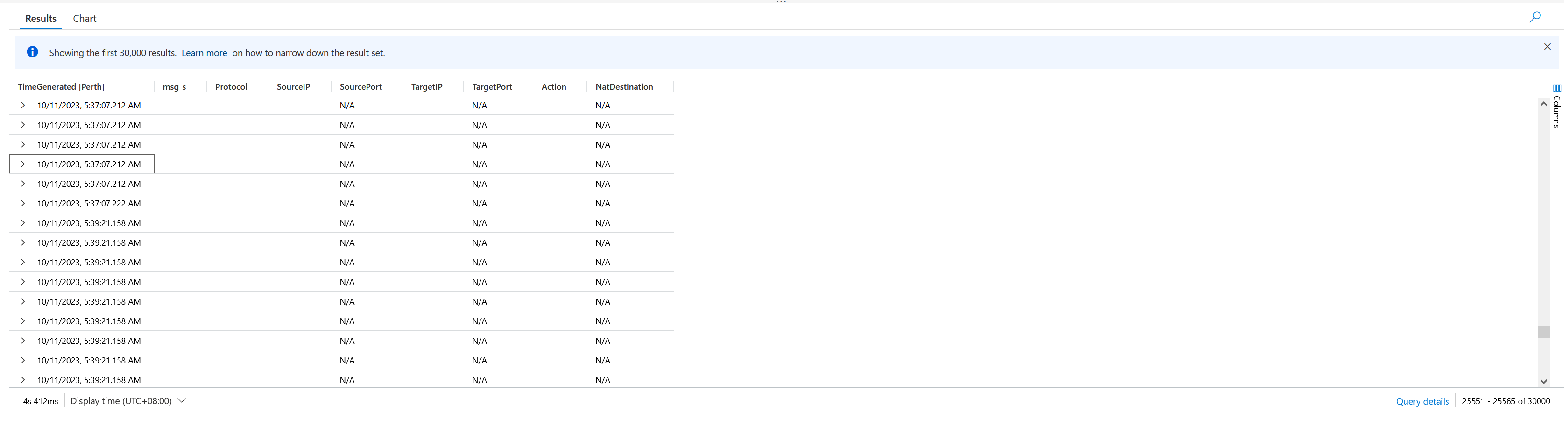
Task: Click the SourcePort column header
Action: coord(361,86)
